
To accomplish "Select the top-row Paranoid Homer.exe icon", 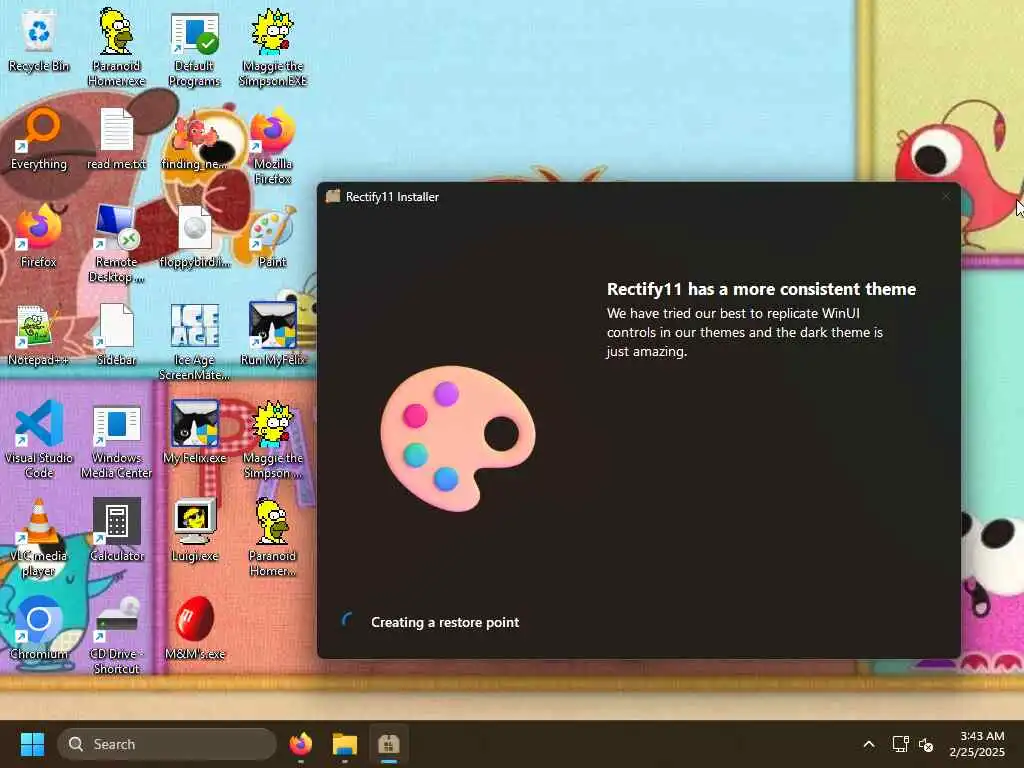I will 116,47.
